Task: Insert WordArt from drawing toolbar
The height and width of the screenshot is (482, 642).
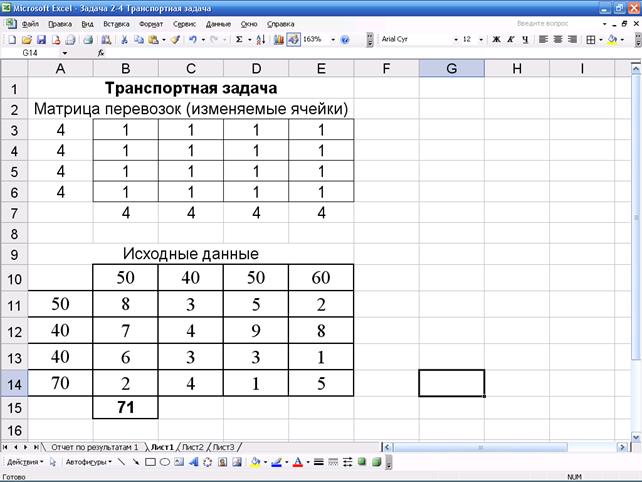Action: [193, 462]
